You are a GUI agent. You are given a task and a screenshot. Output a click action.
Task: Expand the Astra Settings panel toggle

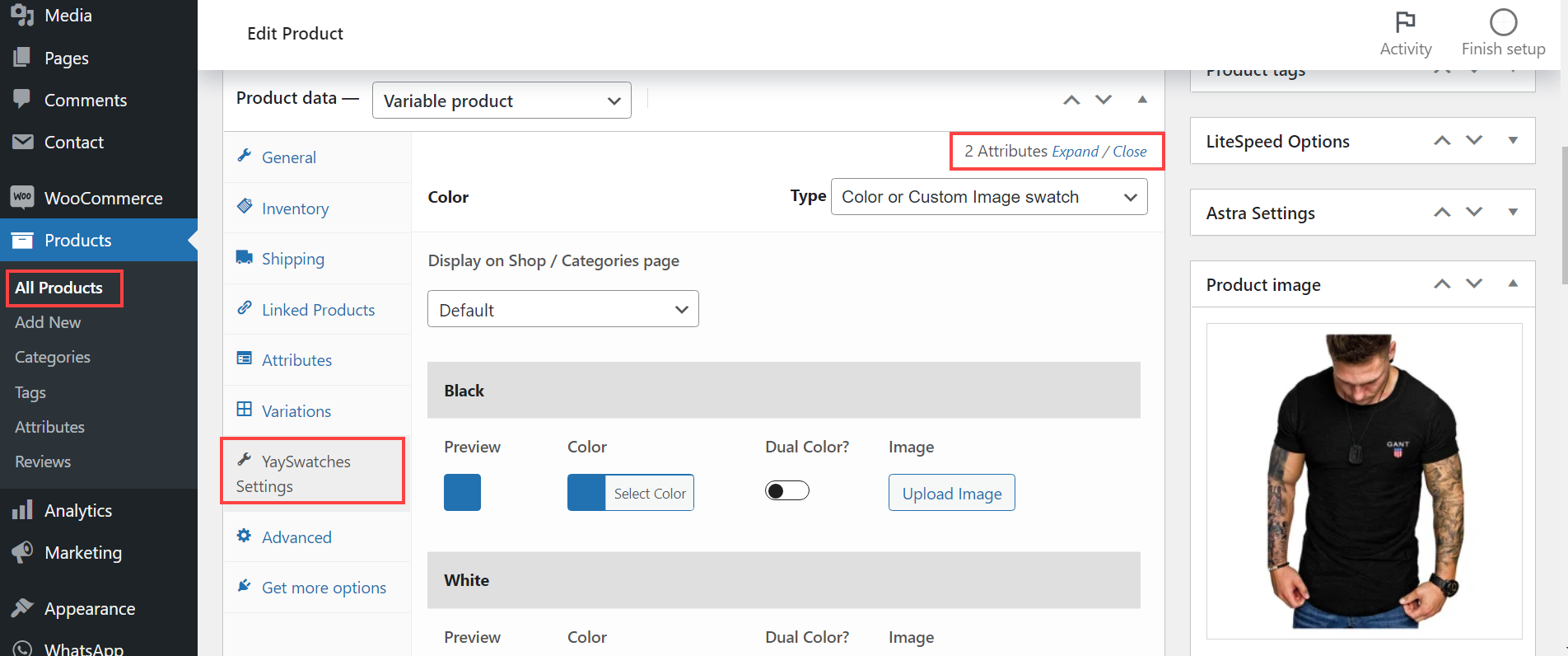1512,212
